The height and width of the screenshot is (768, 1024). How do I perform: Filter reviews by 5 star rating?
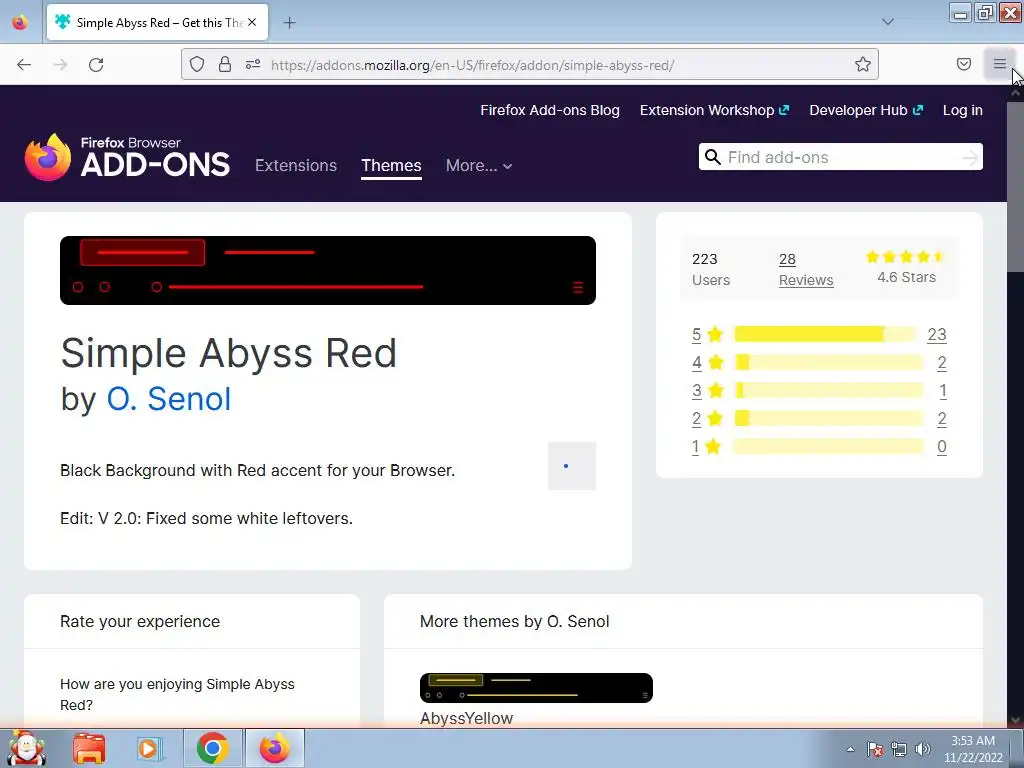tap(707, 334)
